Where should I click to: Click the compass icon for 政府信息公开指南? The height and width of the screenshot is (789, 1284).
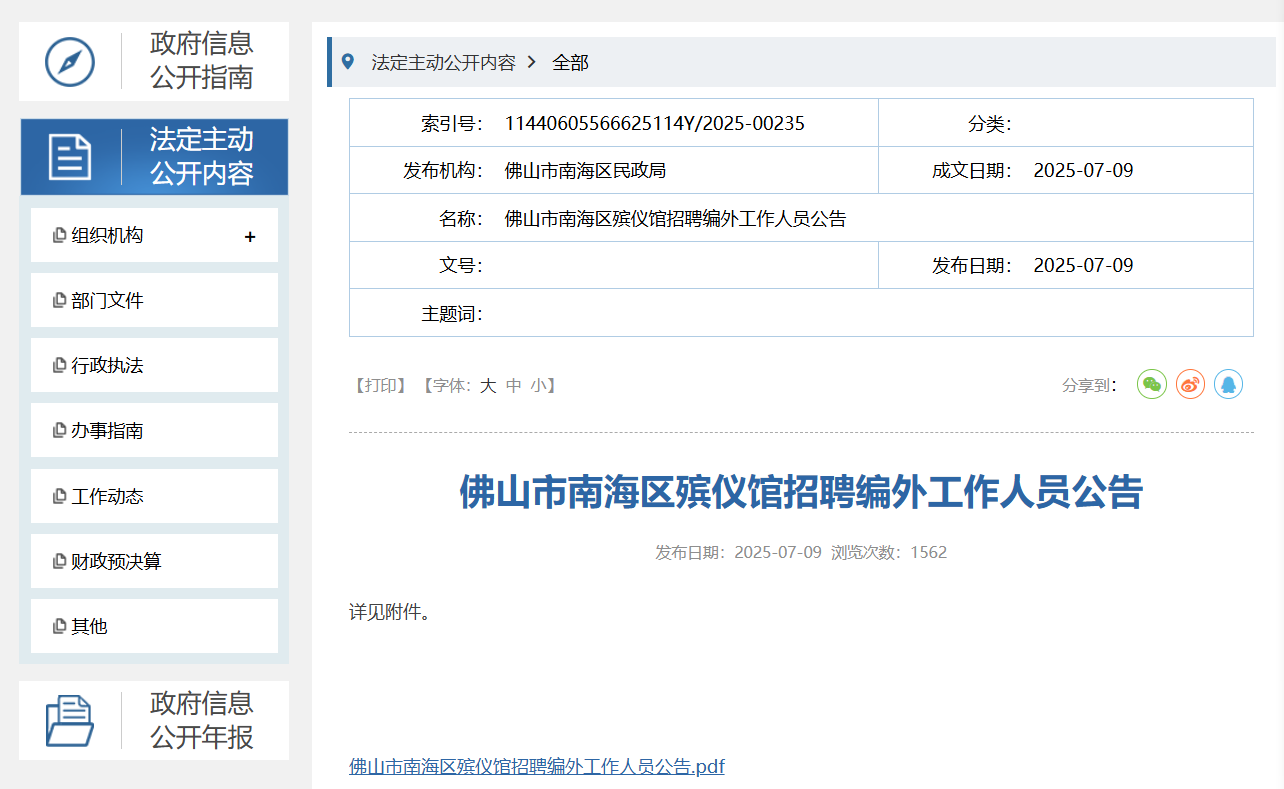point(70,61)
